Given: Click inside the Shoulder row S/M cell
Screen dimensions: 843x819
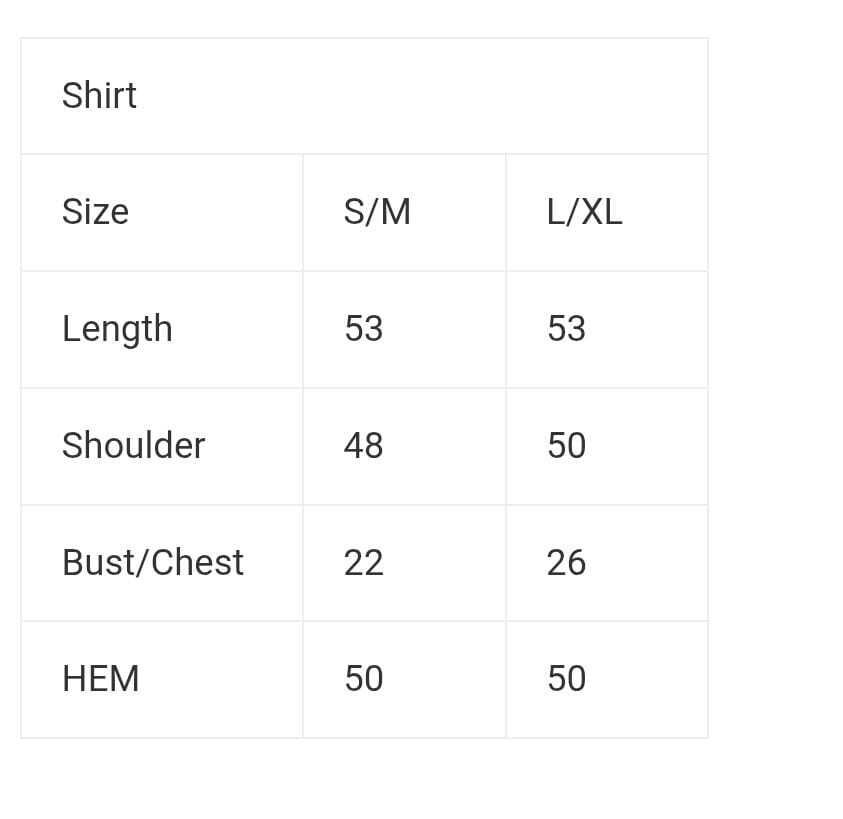Looking at the screenshot, I should [404, 446].
